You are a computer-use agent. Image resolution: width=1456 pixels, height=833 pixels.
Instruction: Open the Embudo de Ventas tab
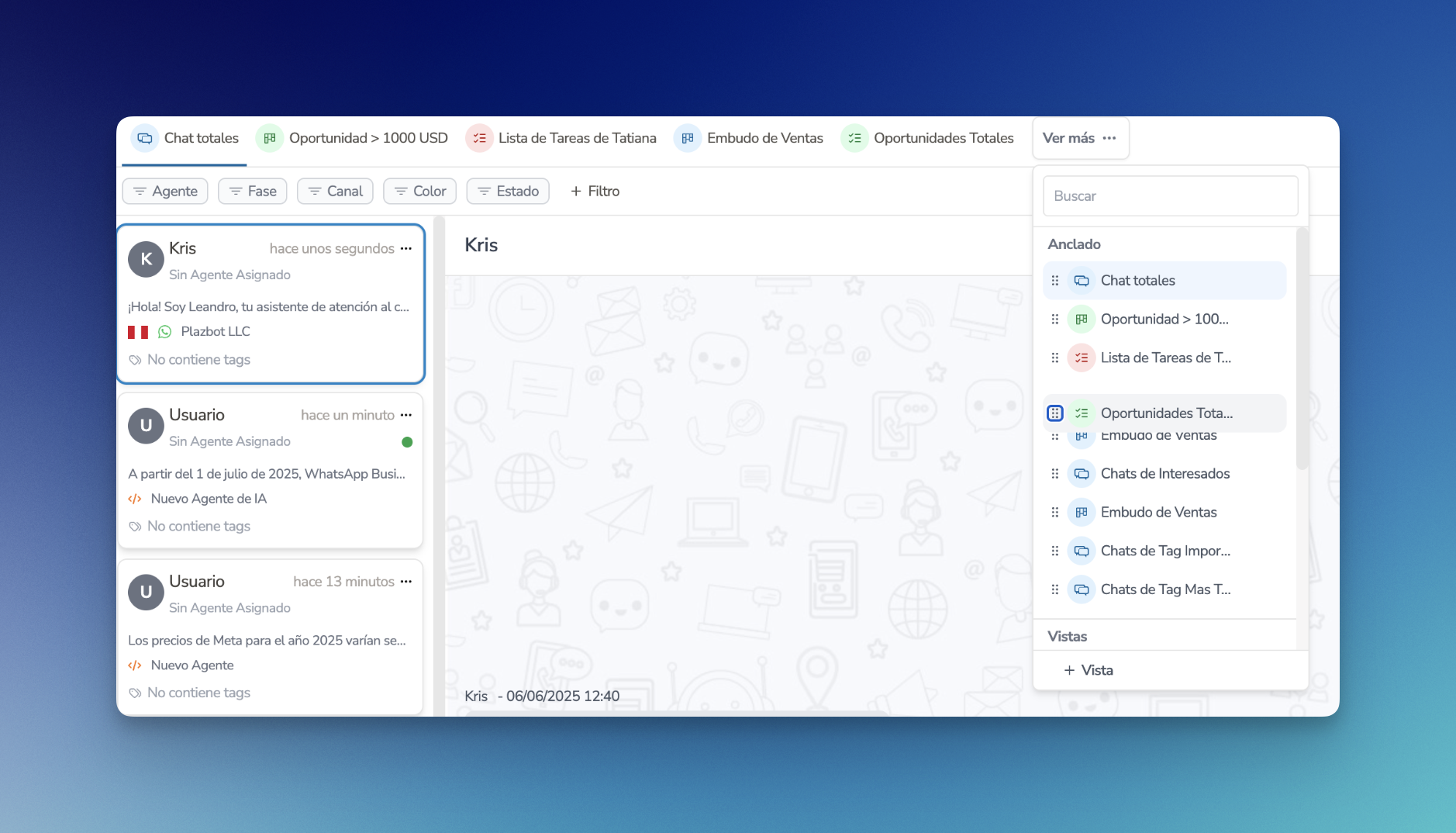(x=749, y=138)
